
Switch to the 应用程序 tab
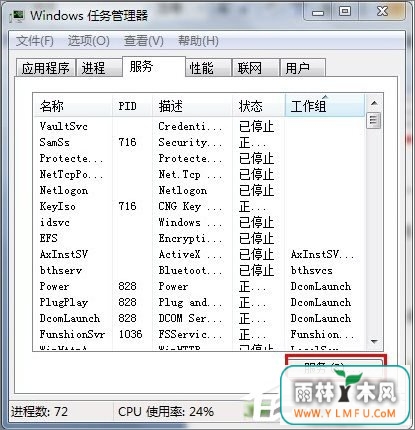click(x=46, y=68)
